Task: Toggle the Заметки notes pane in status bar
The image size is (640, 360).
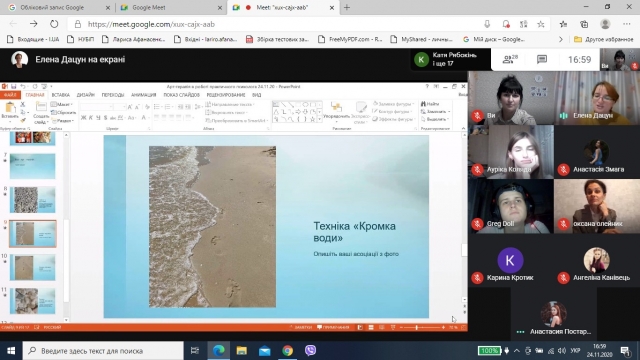Action: click(x=300, y=327)
